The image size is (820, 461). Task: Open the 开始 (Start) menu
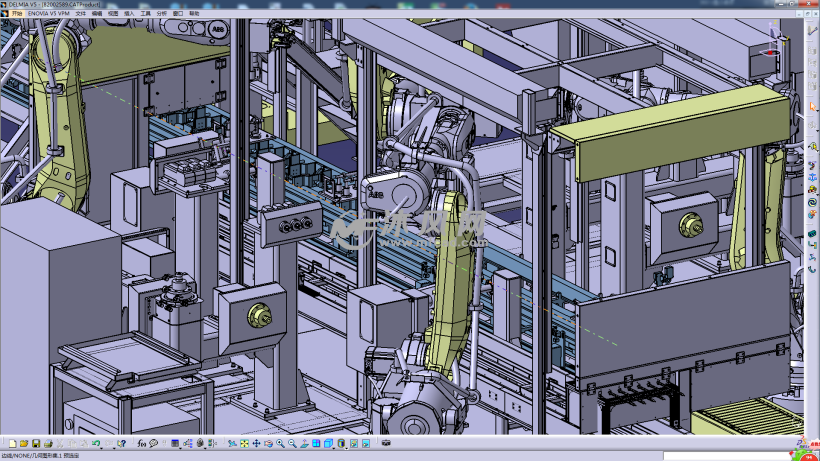tap(16, 14)
